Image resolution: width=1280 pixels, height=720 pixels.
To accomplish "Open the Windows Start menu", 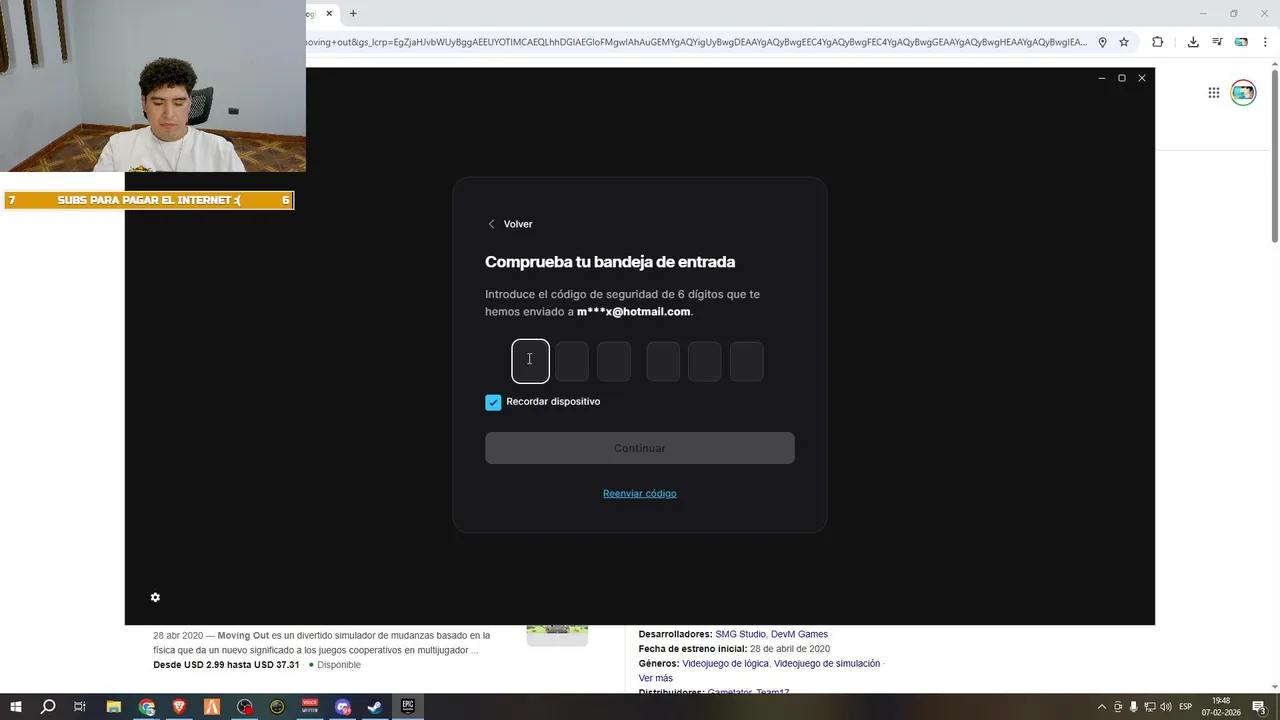I will click(16, 707).
